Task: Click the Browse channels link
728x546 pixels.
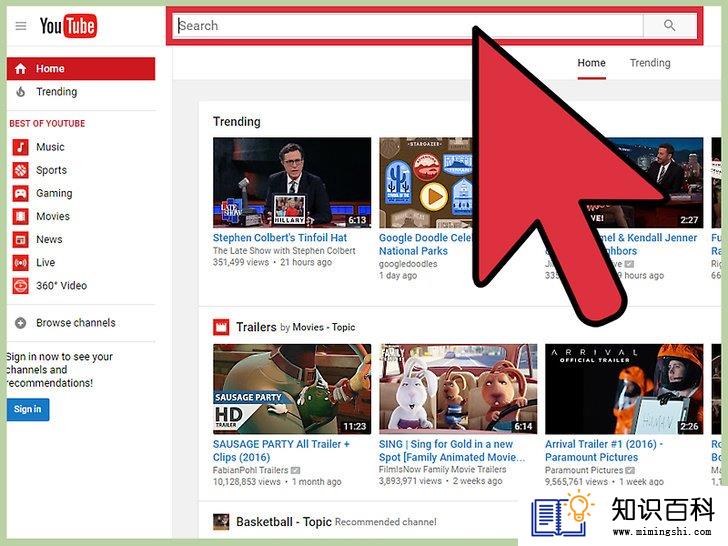Action: click(76, 323)
